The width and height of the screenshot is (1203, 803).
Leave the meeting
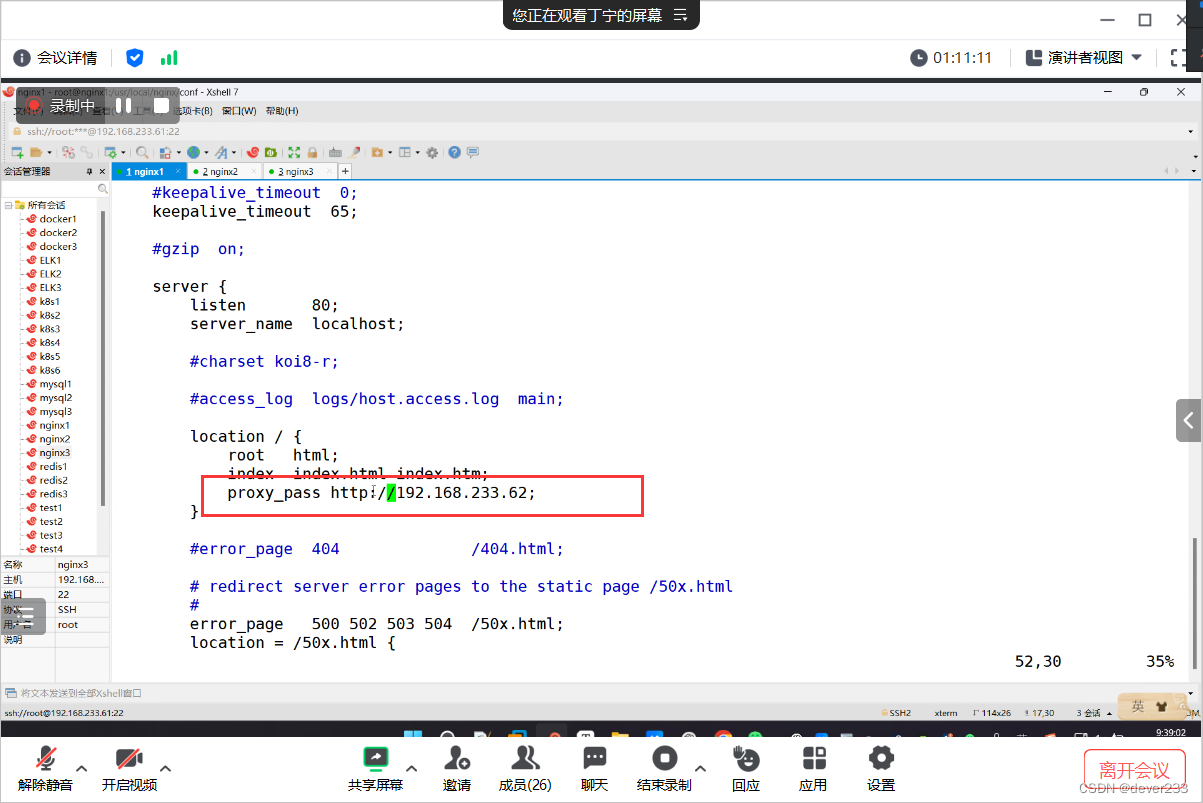1134,770
